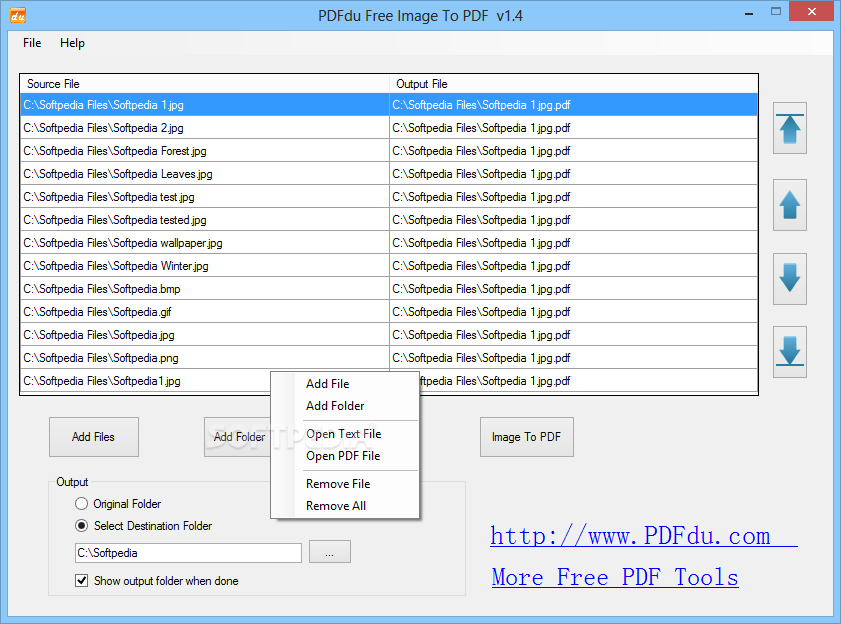This screenshot has height=624, width=841.
Task: Select row Softpedia 1.jpg source file
Action: click(205, 105)
